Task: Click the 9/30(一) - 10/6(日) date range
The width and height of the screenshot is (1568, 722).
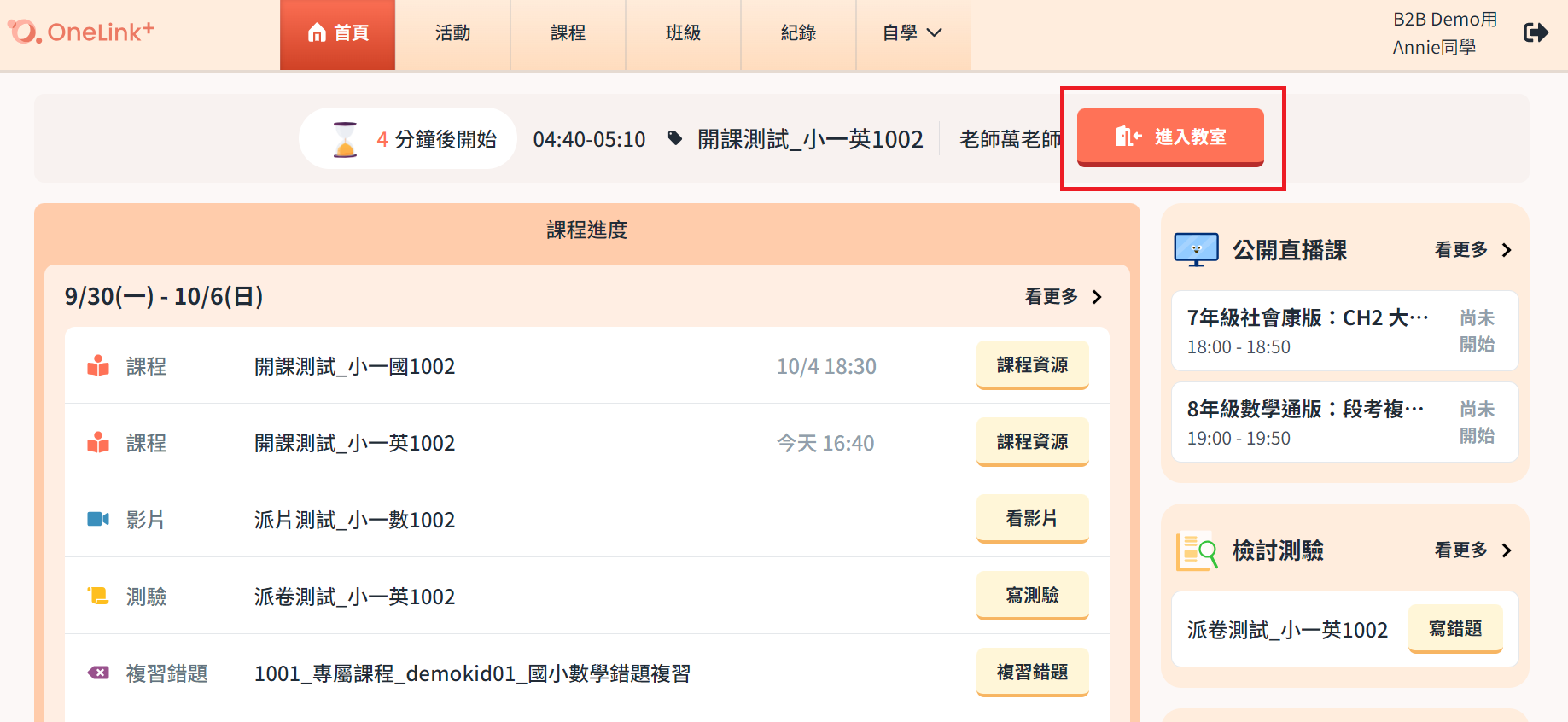Action: [x=164, y=296]
